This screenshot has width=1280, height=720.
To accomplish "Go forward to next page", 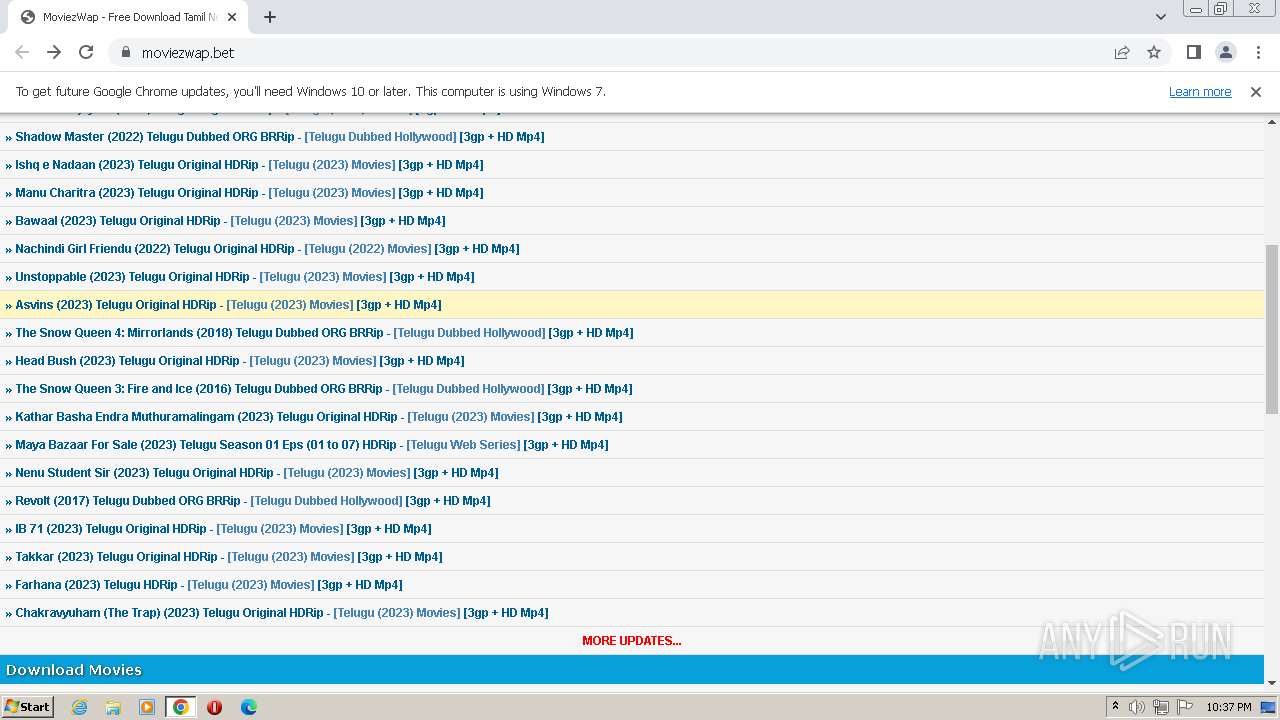I will click(54, 52).
